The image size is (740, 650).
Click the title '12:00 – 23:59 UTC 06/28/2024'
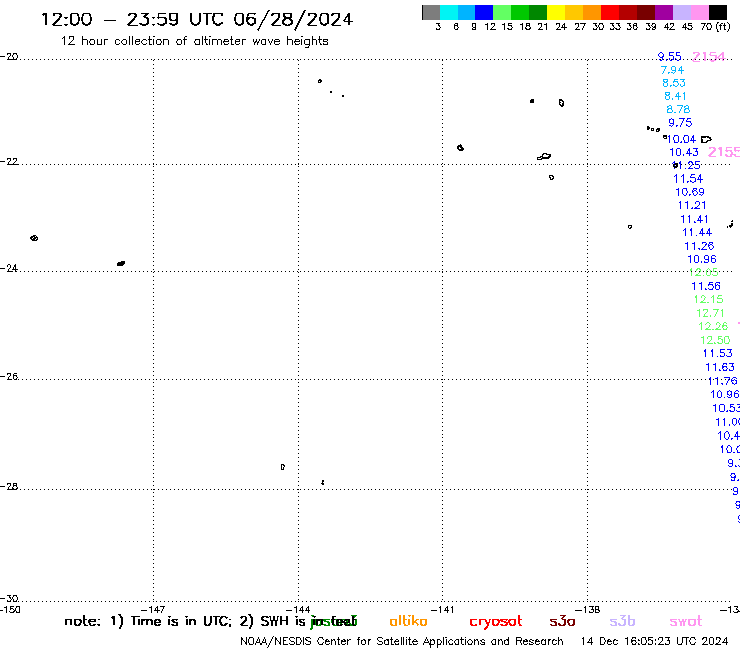[197, 20]
